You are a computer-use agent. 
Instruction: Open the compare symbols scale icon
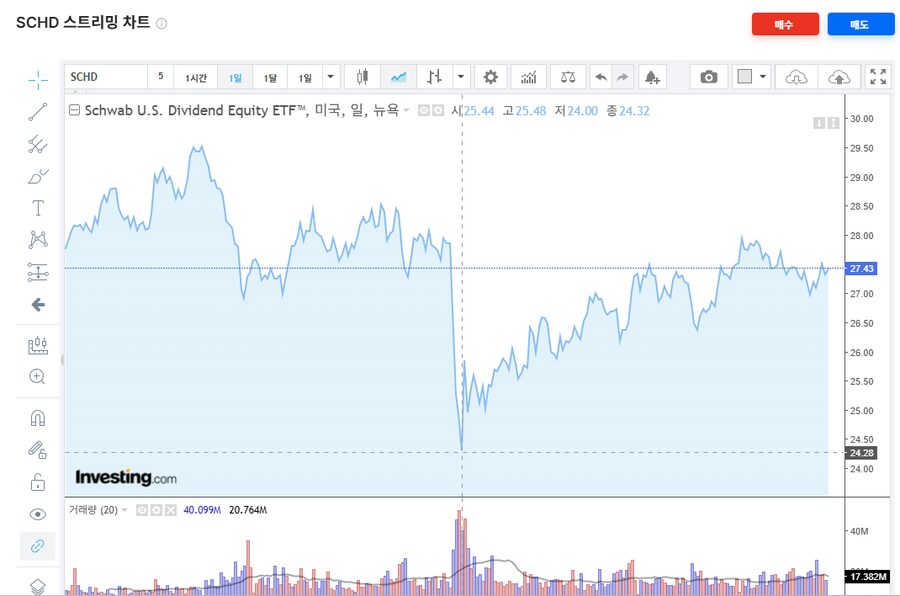click(x=568, y=77)
